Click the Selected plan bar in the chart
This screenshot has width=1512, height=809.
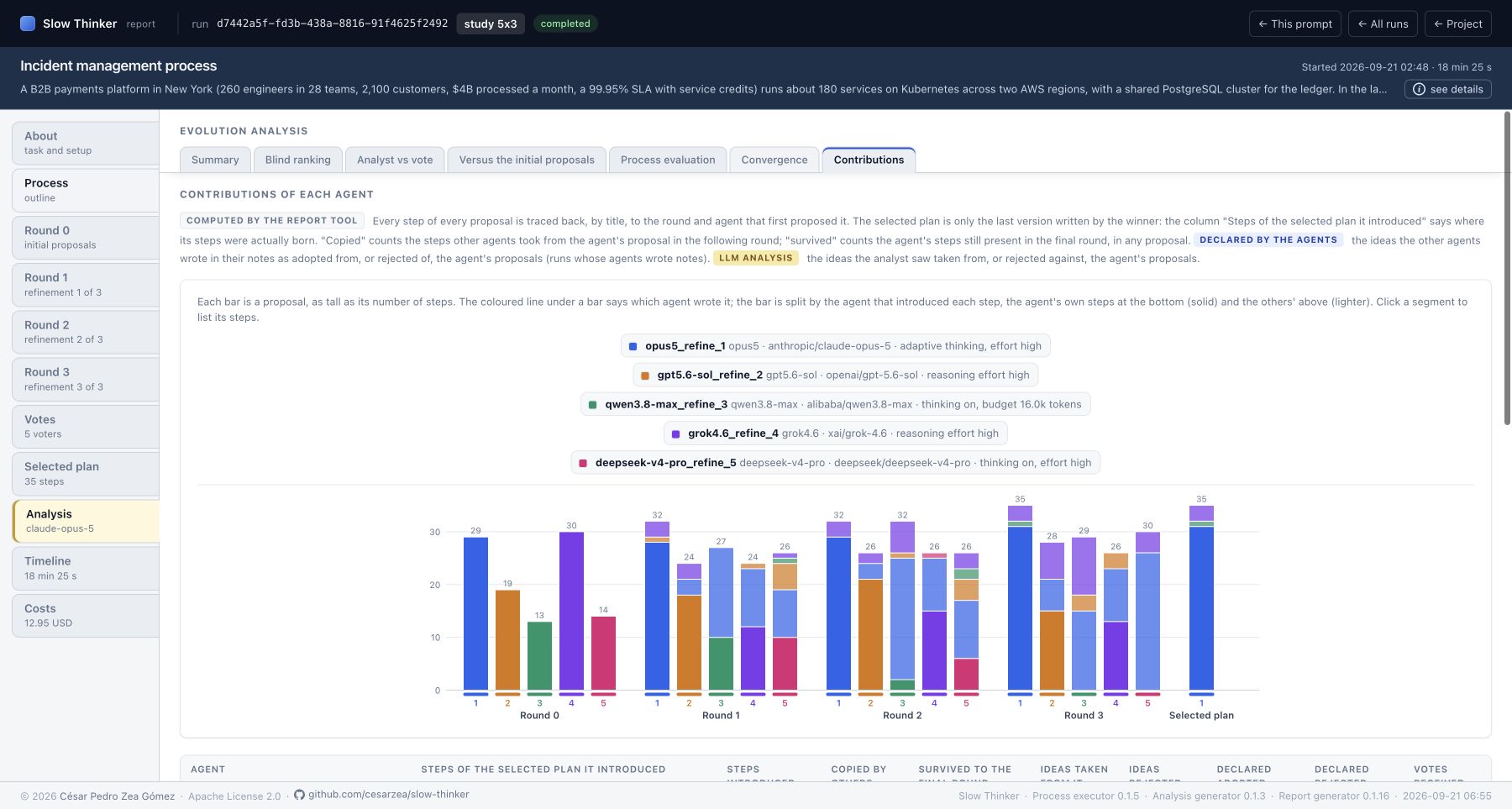pyautogui.click(x=1201, y=598)
